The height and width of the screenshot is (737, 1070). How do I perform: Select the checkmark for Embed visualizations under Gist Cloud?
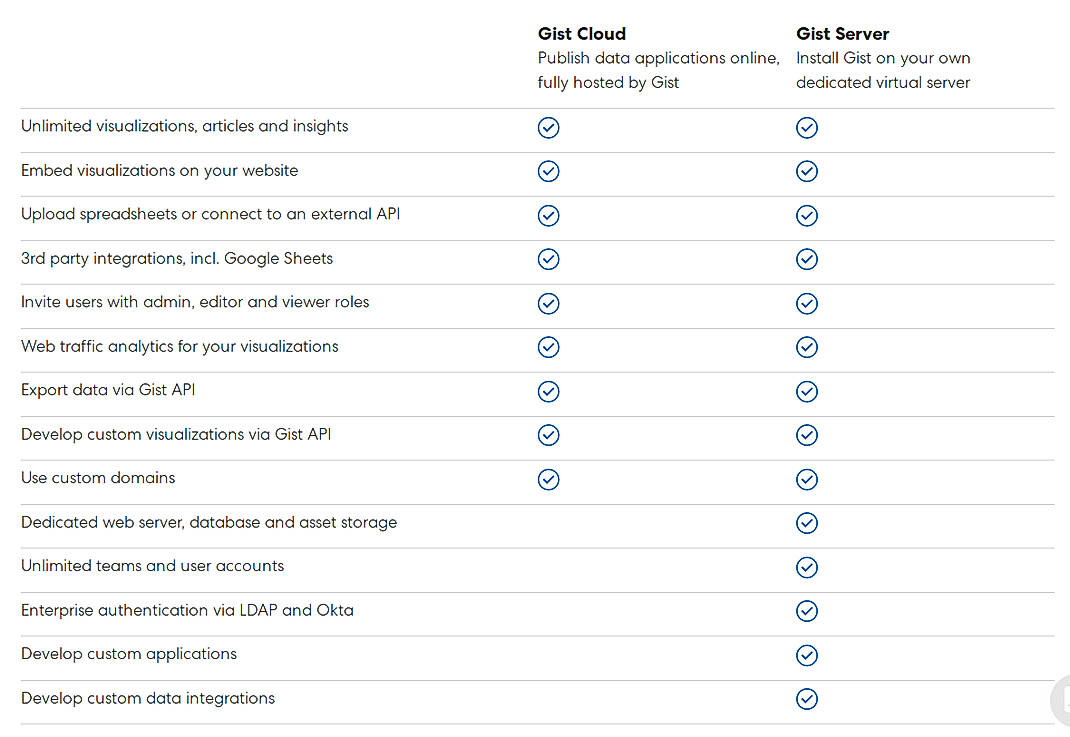coord(548,171)
